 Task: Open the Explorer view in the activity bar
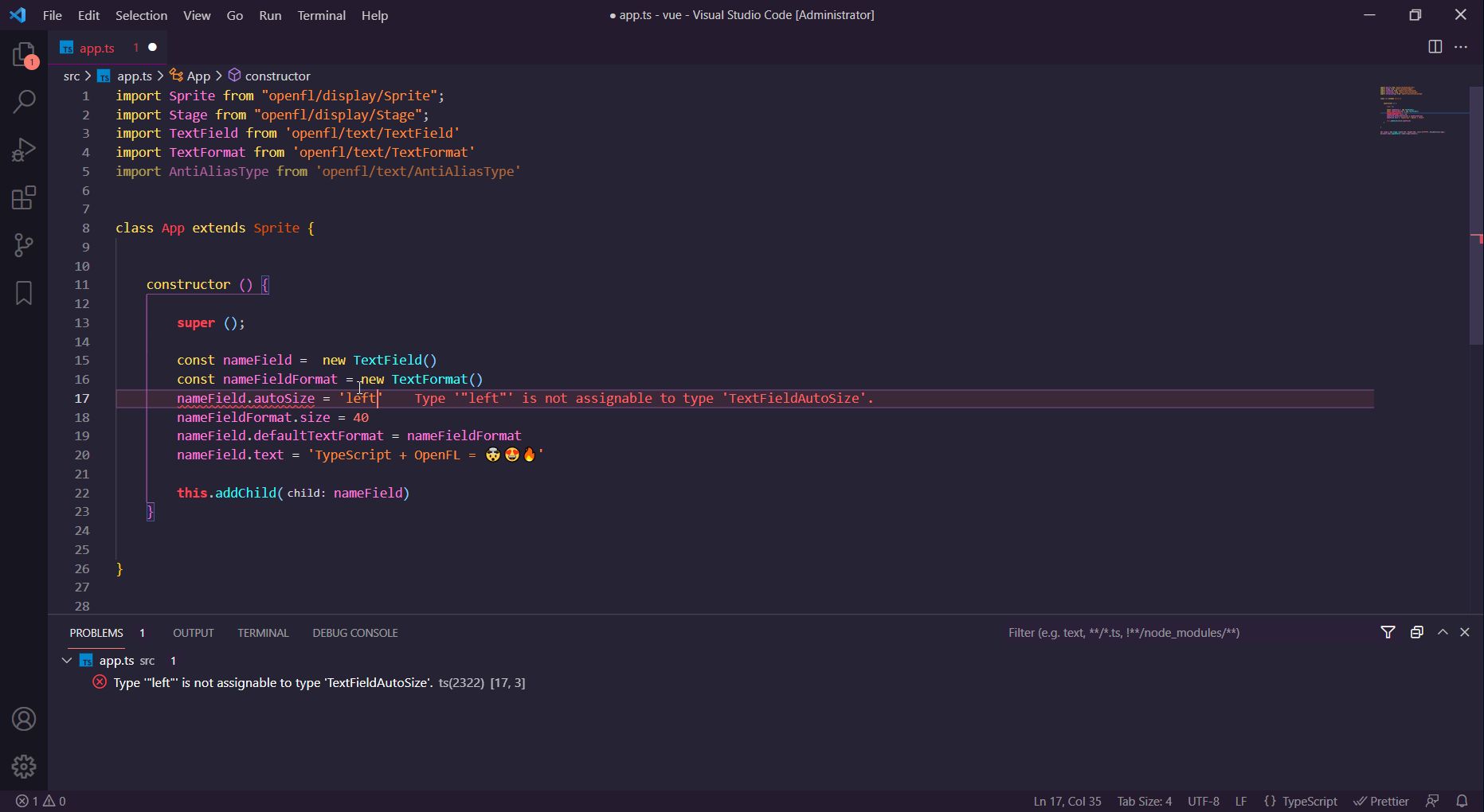coord(24,54)
